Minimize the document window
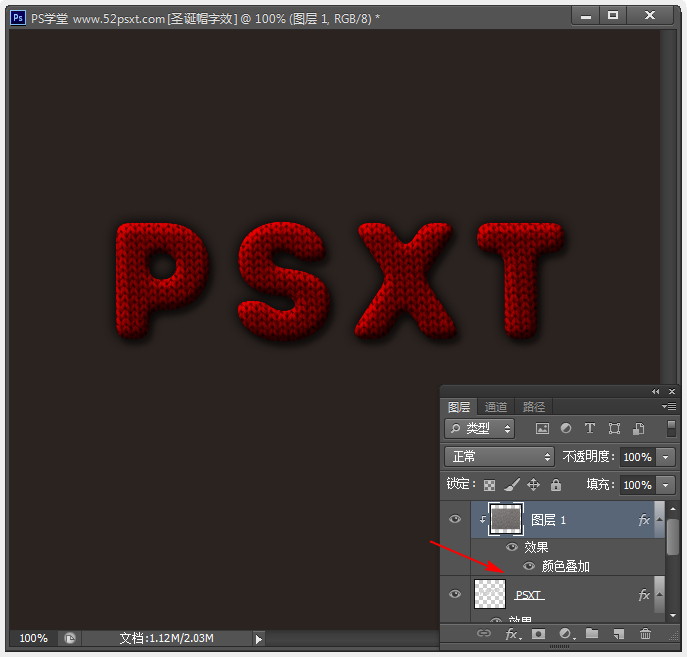 pos(586,16)
